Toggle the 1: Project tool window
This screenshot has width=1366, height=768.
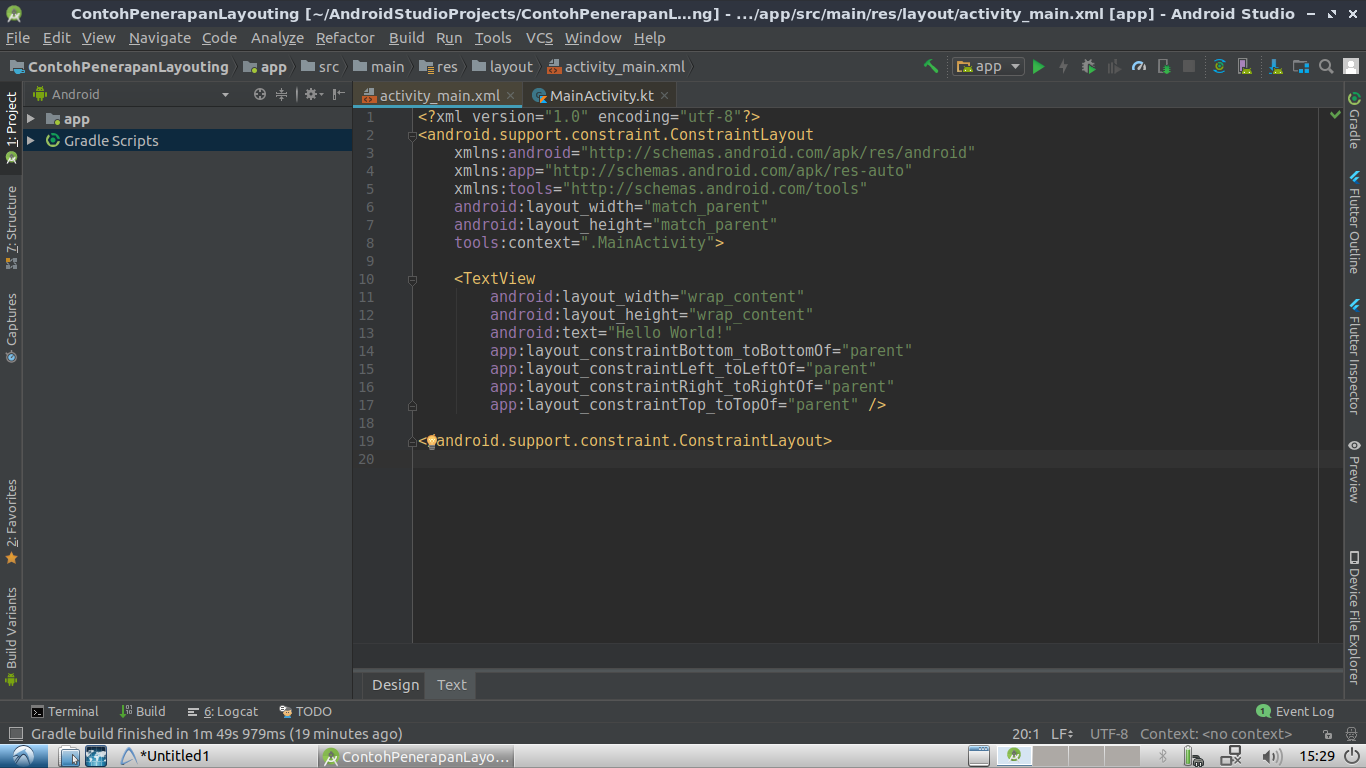click(11, 128)
